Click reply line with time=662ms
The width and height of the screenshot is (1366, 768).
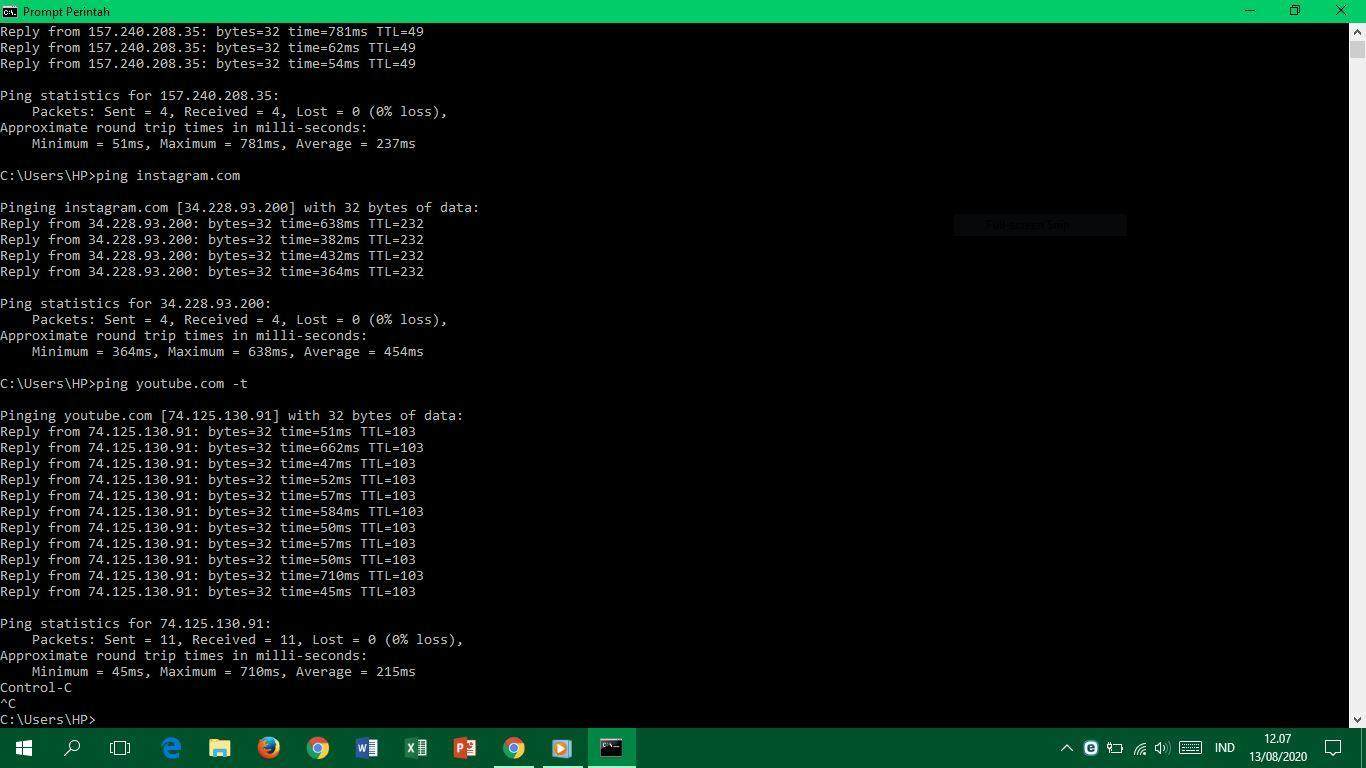pos(212,448)
